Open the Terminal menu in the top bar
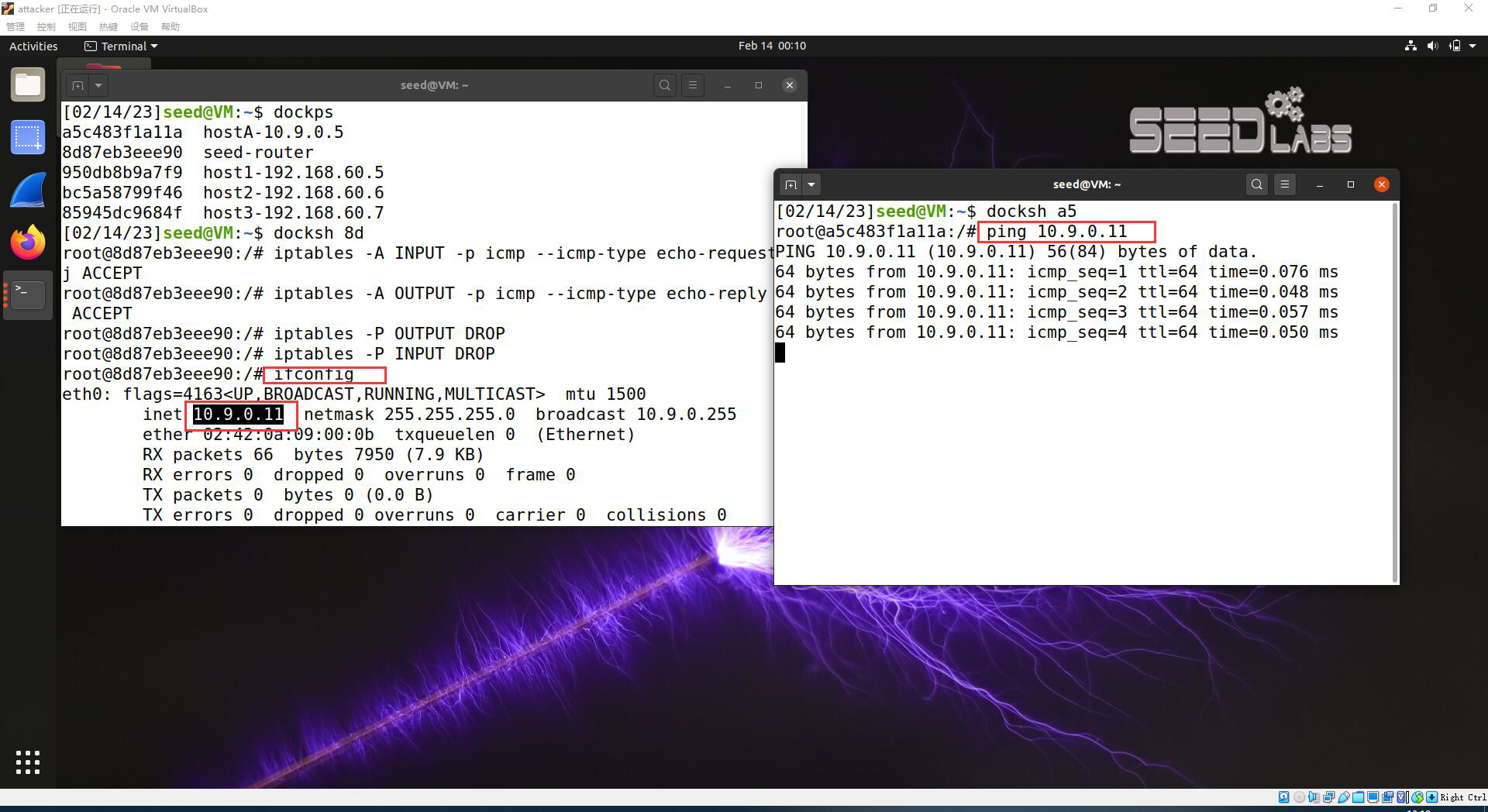This screenshot has height=812, width=1488. (120, 46)
